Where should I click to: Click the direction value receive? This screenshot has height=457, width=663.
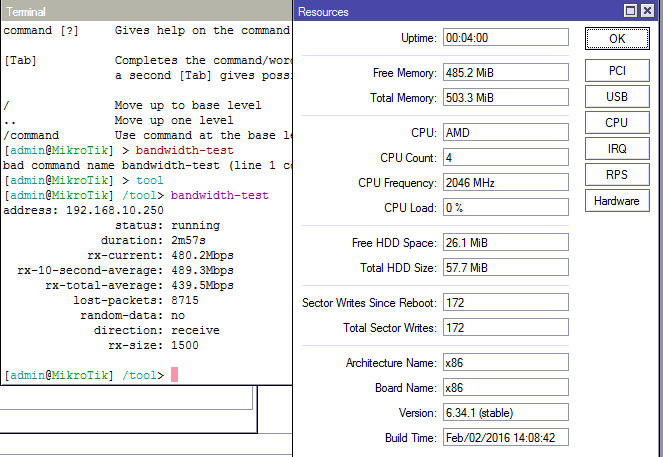tap(195, 330)
